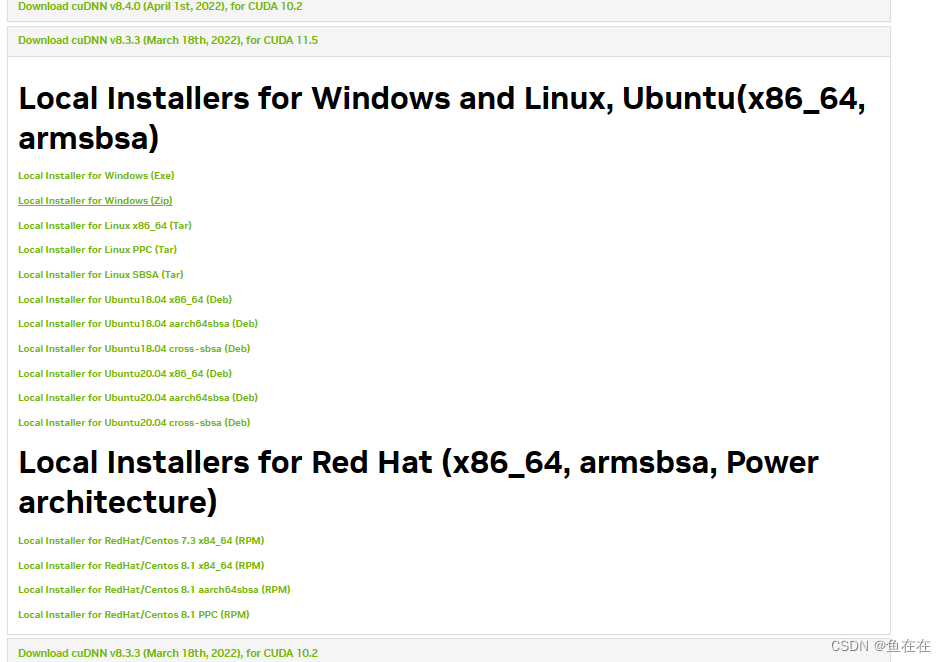
Task: Open Local Installer for Linux PPC (Tar)
Action: (97, 250)
